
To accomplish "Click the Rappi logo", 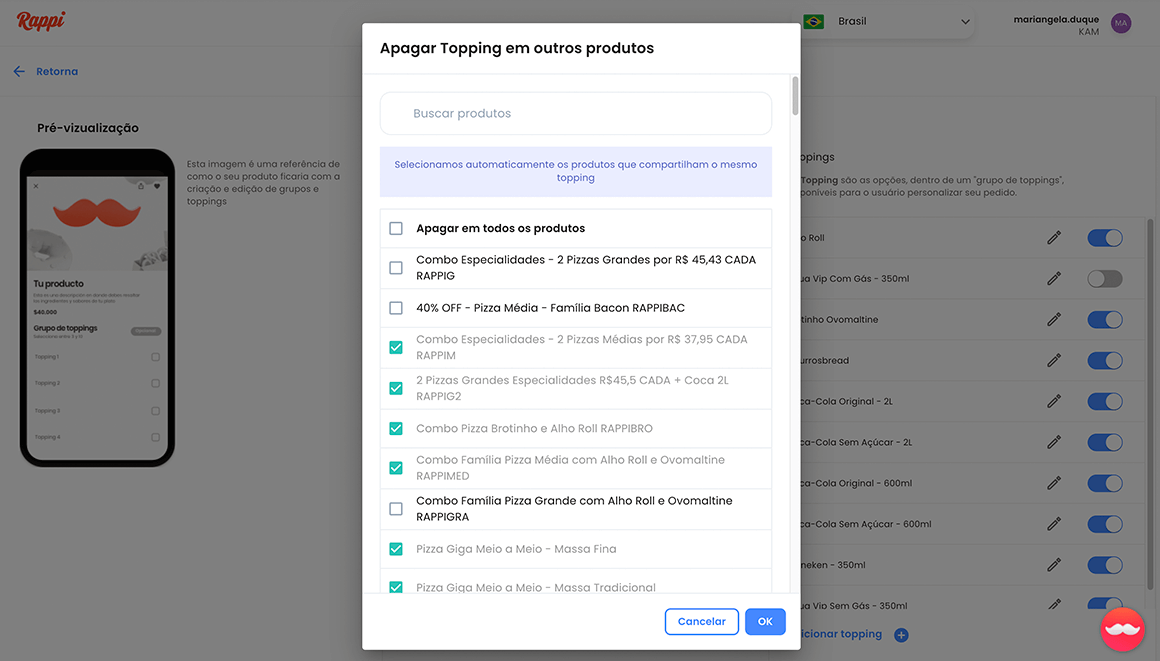I will (41, 21).
